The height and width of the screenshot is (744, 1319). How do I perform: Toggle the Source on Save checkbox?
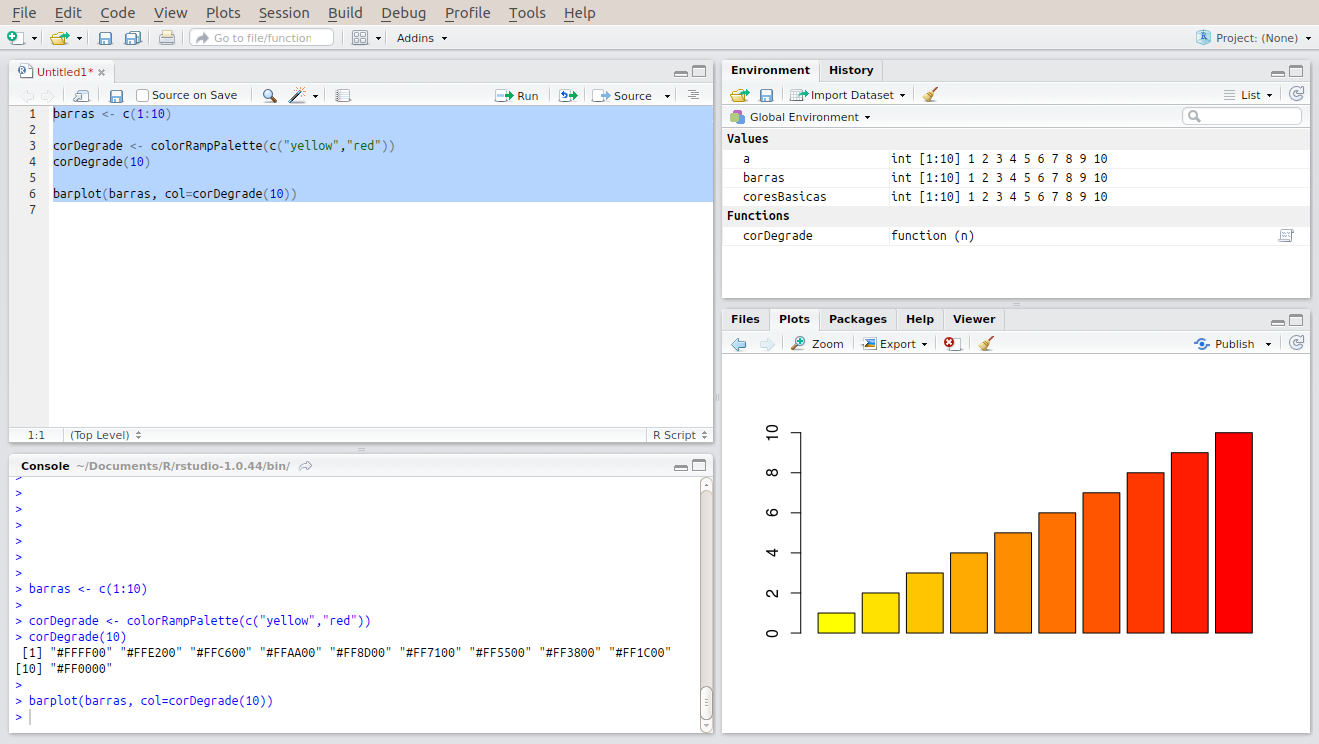click(x=143, y=96)
